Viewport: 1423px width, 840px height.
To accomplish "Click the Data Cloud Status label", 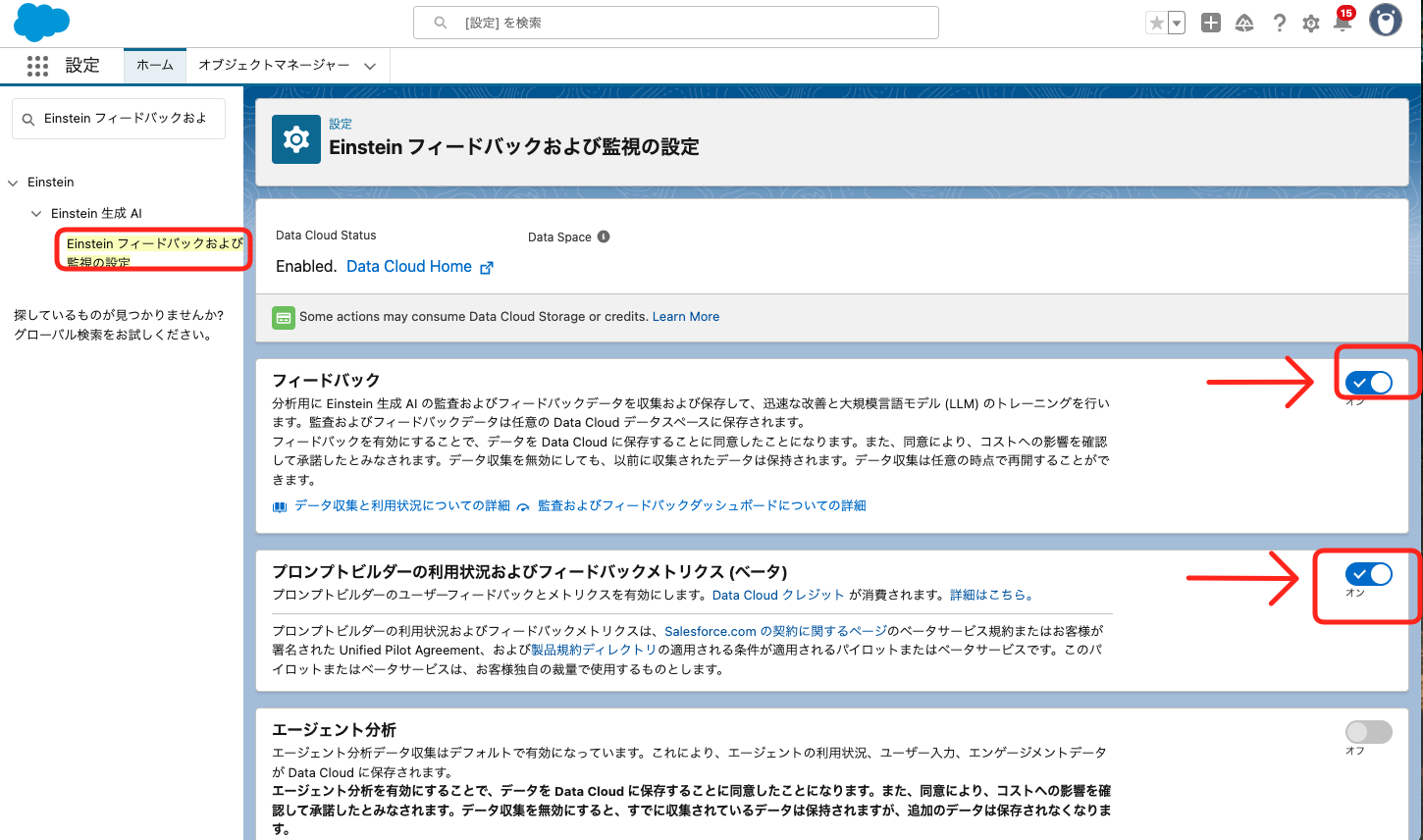I will click(326, 236).
